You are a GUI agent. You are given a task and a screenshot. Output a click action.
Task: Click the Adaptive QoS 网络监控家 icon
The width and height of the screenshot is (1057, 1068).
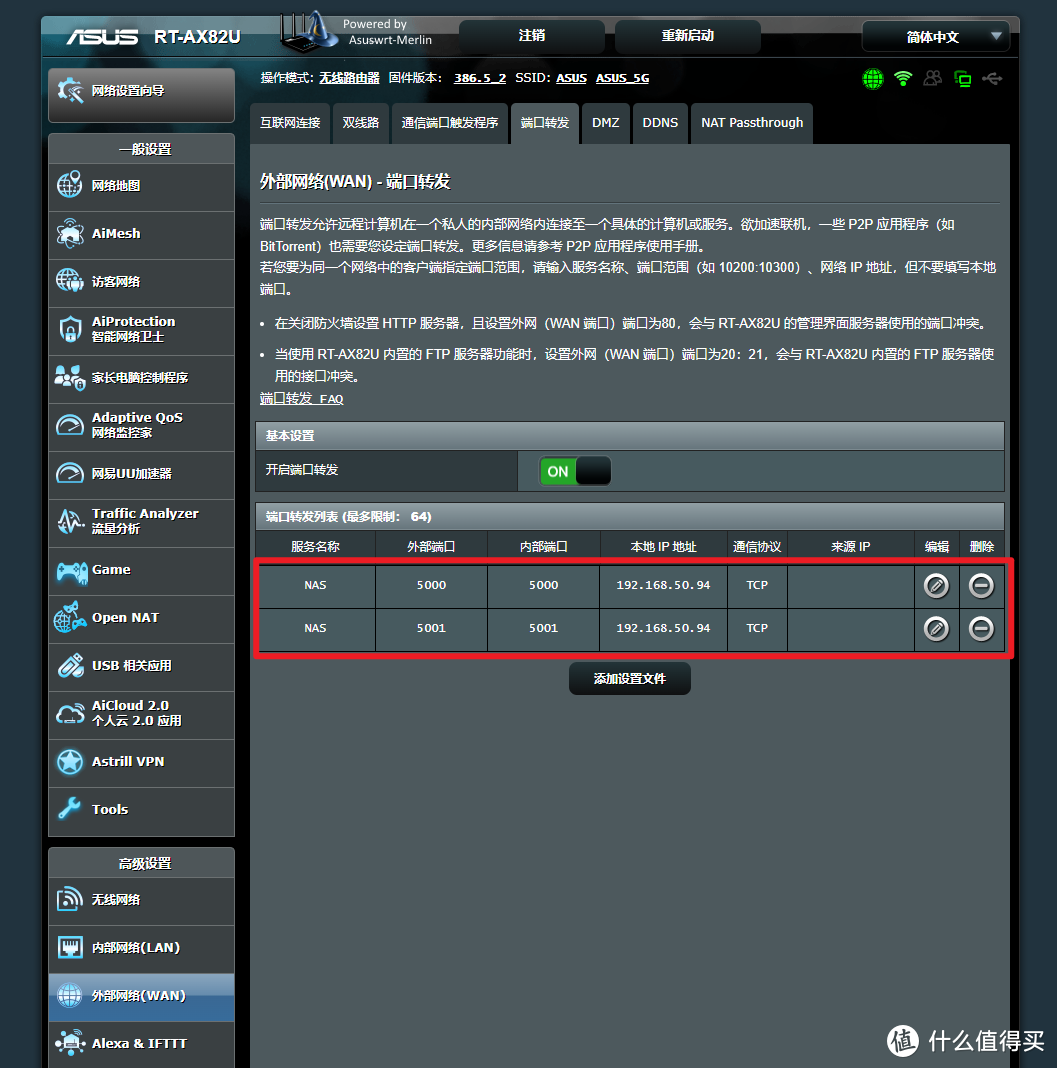pyautogui.click(x=69, y=425)
